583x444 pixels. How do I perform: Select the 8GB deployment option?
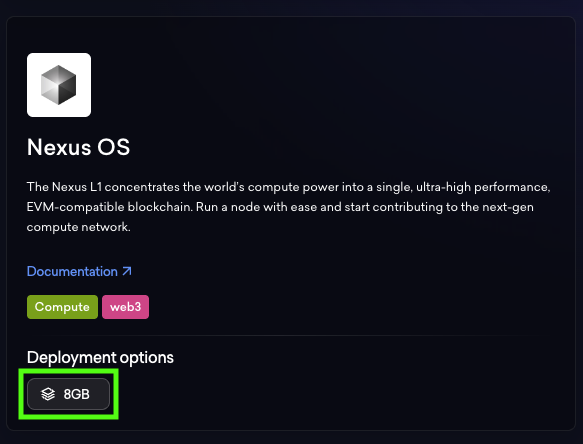[x=68, y=394]
